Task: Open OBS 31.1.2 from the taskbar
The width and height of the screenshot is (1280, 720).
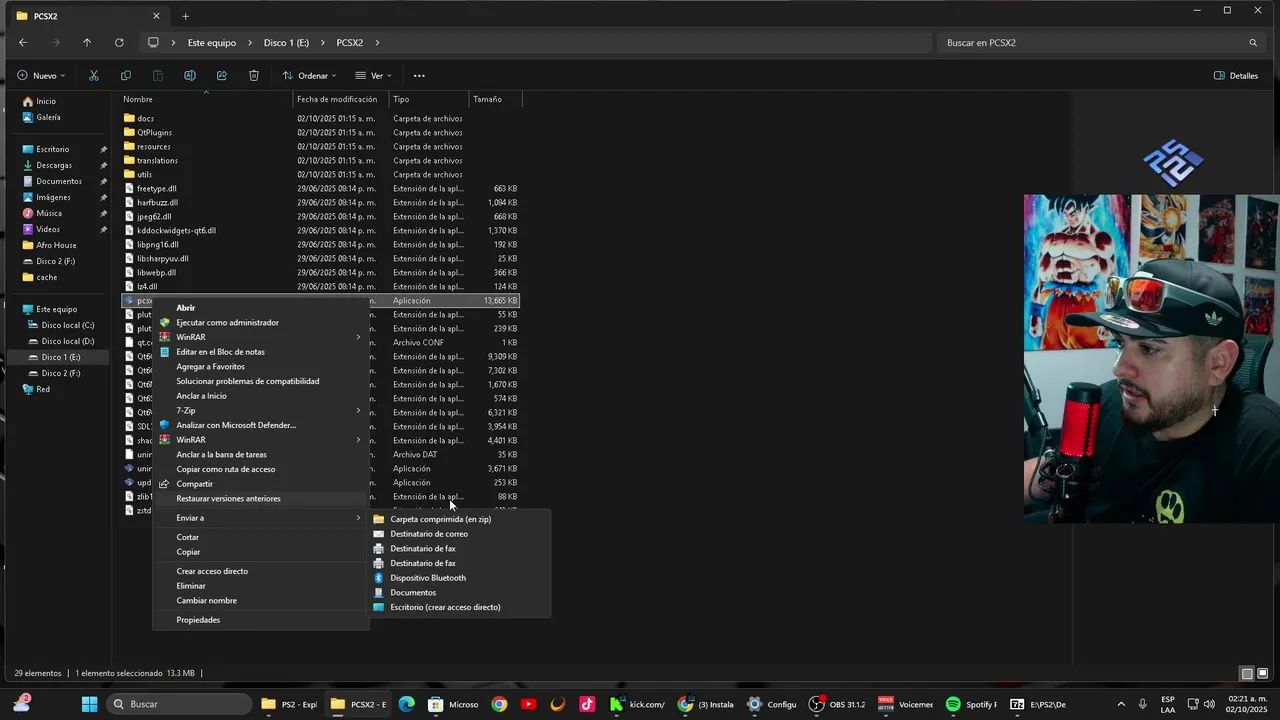Action: (x=837, y=704)
